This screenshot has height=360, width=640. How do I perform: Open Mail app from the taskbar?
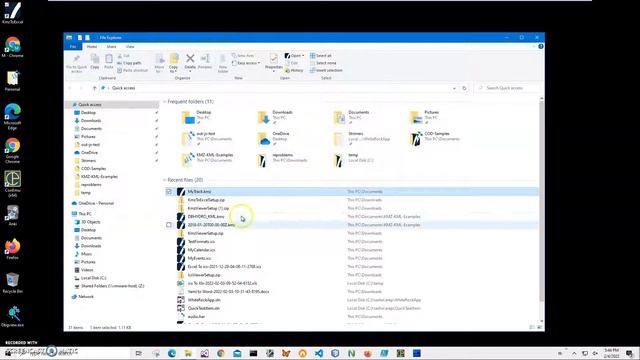pyautogui.click(x=237, y=353)
